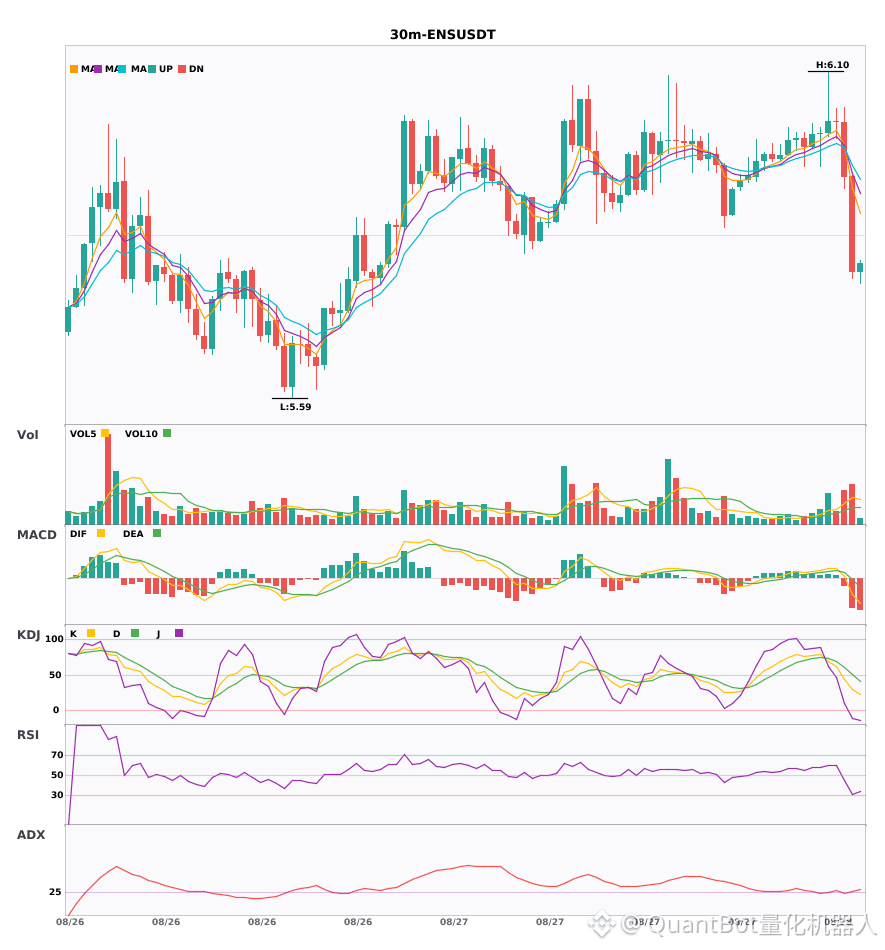This screenshot has height=950, width=885.
Task: Select the KDJ panel label
Action: coord(28,635)
